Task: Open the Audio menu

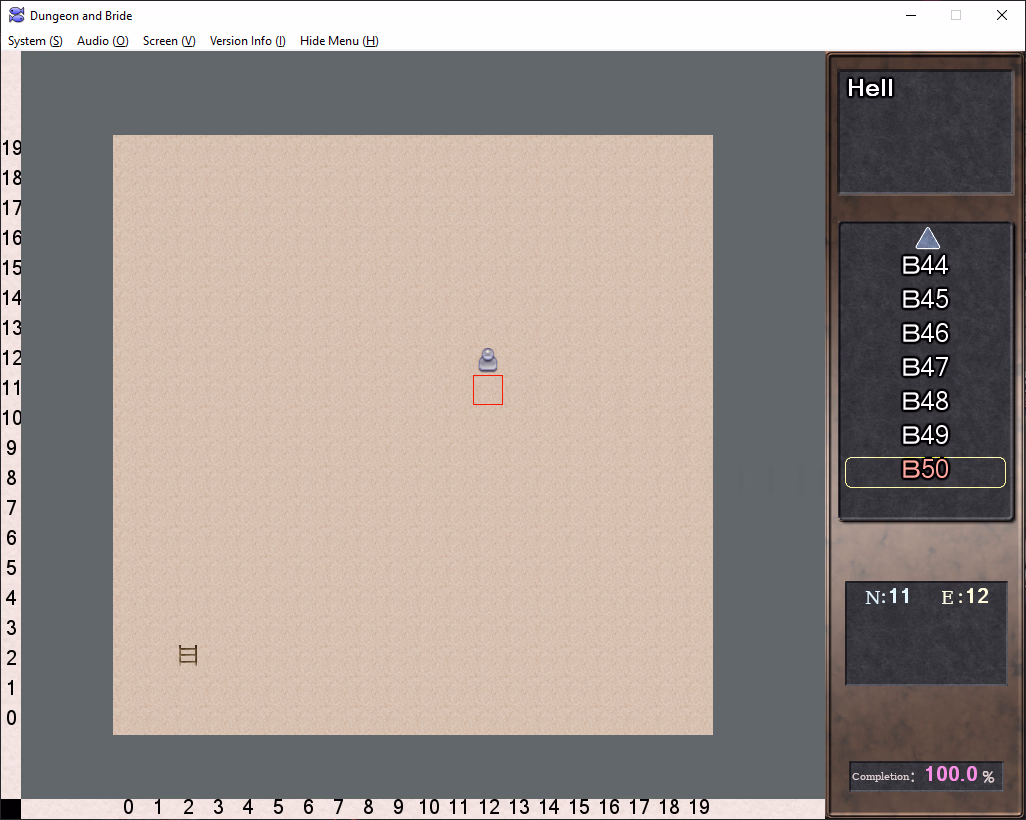Action: (102, 41)
